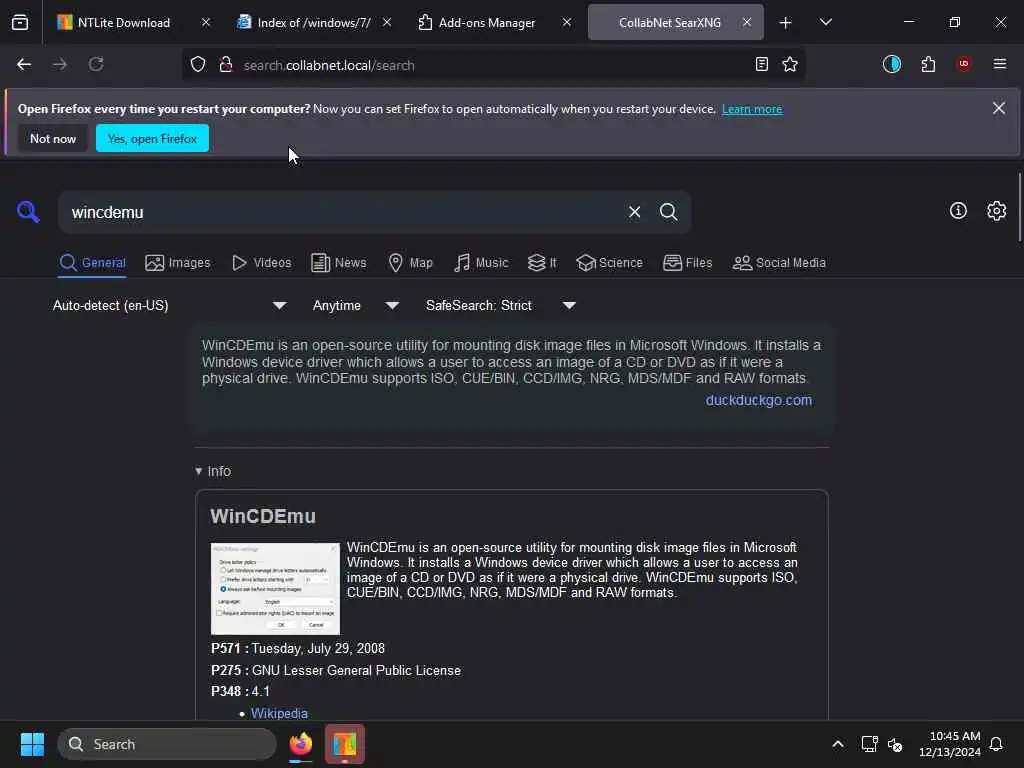
Task: Follow the duckduckgo.com link
Action: [x=759, y=400]
